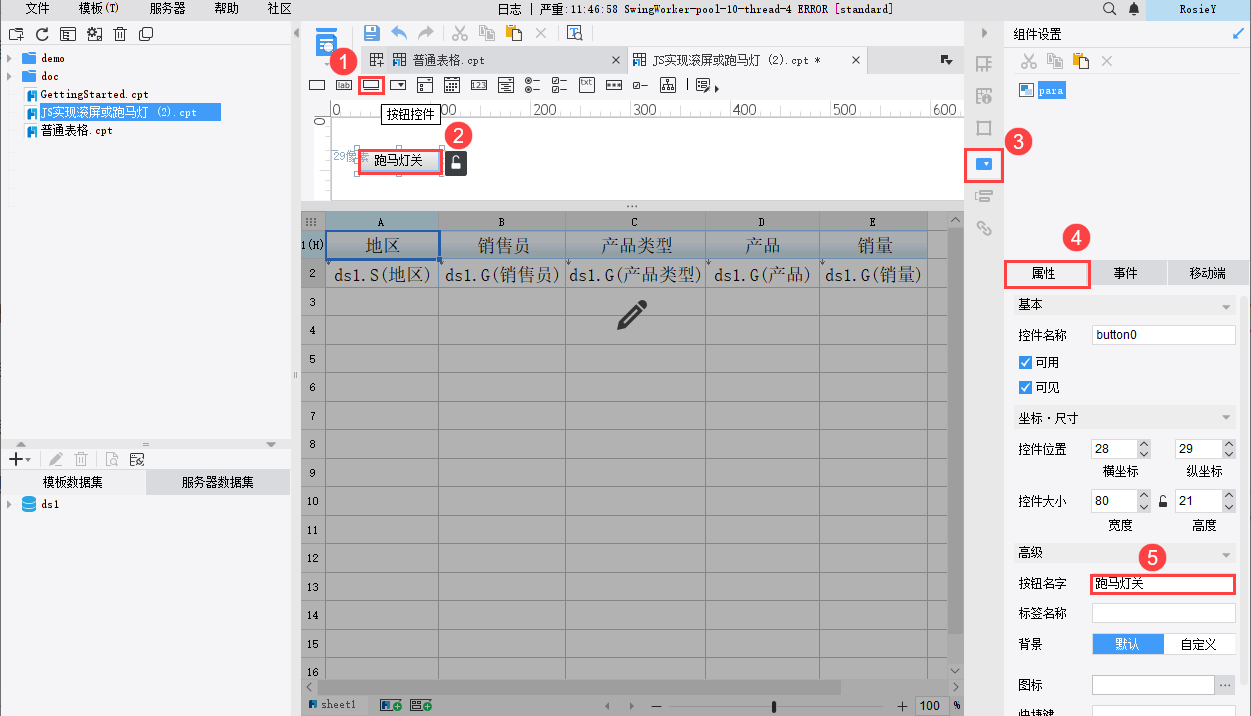The image size is (1251, 716).
Task: Open the hyperlink side panel icon
Action: [x=984, y=228]
